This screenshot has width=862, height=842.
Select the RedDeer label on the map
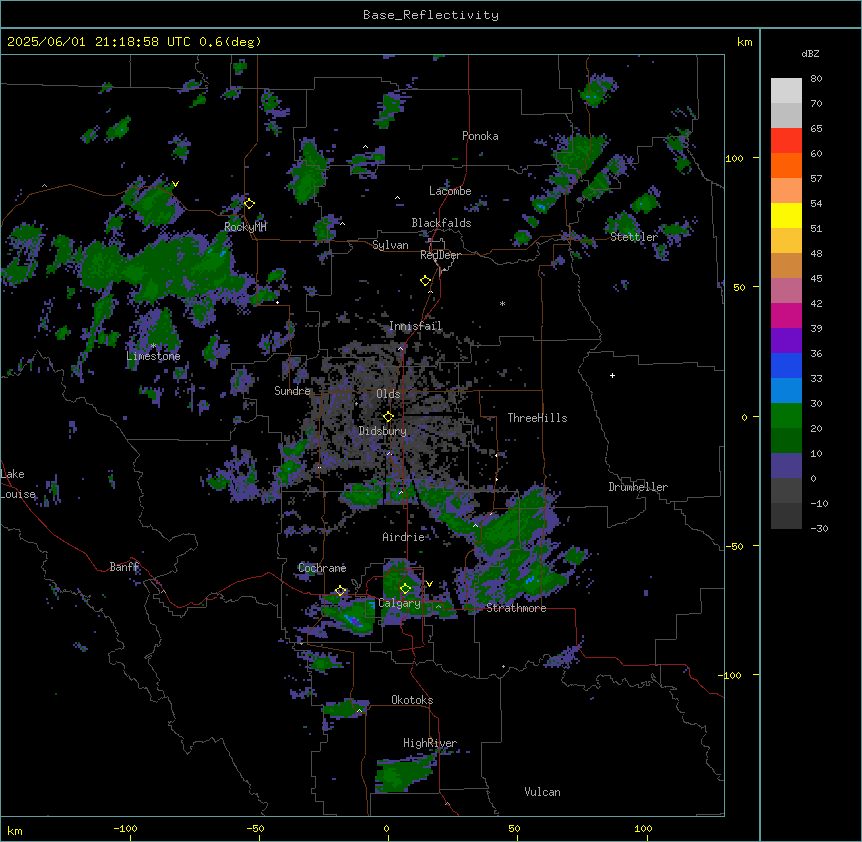(440, 255)
